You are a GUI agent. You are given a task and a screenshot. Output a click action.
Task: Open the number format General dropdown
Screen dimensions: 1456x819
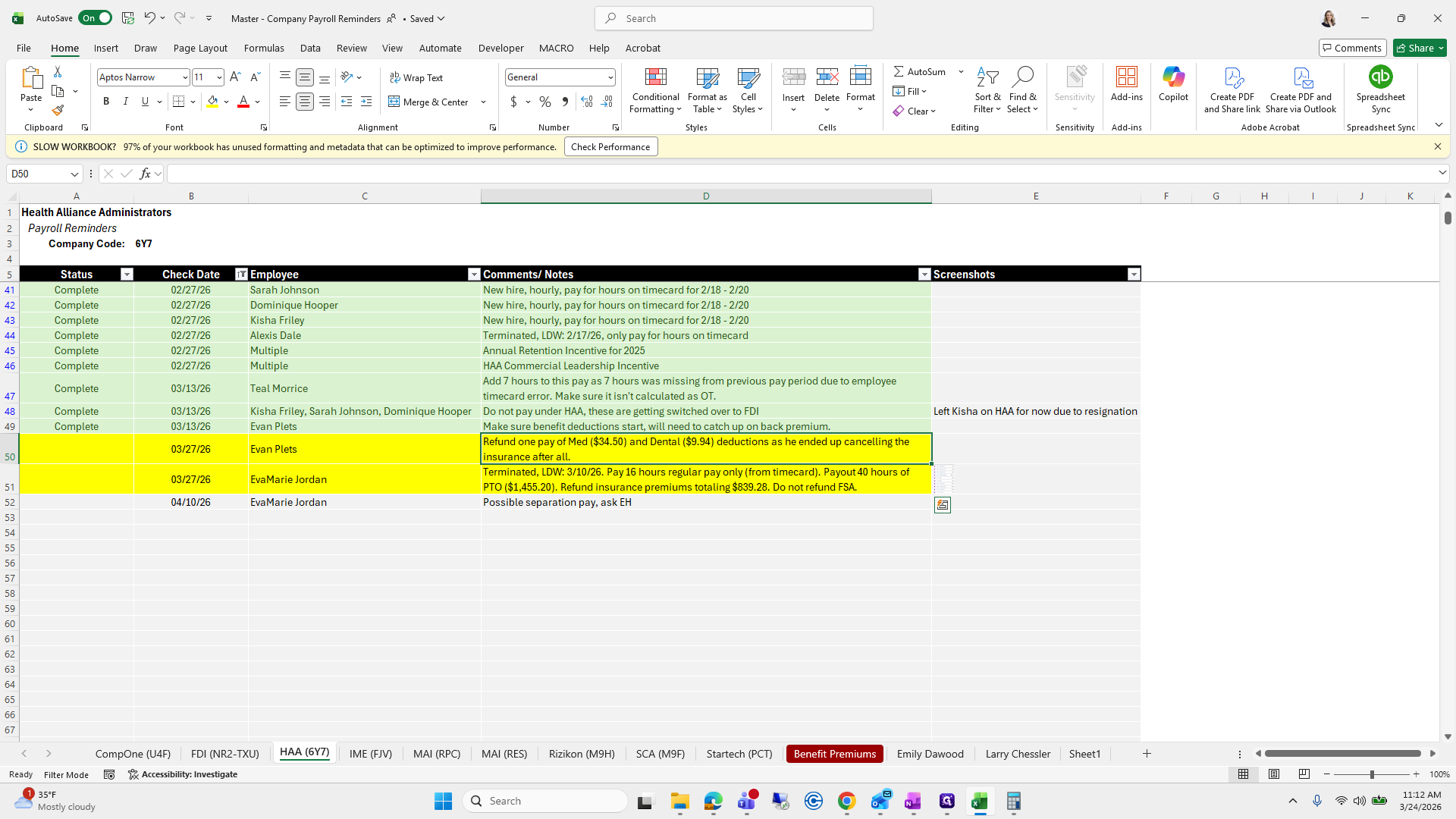(x=610, y=77)
